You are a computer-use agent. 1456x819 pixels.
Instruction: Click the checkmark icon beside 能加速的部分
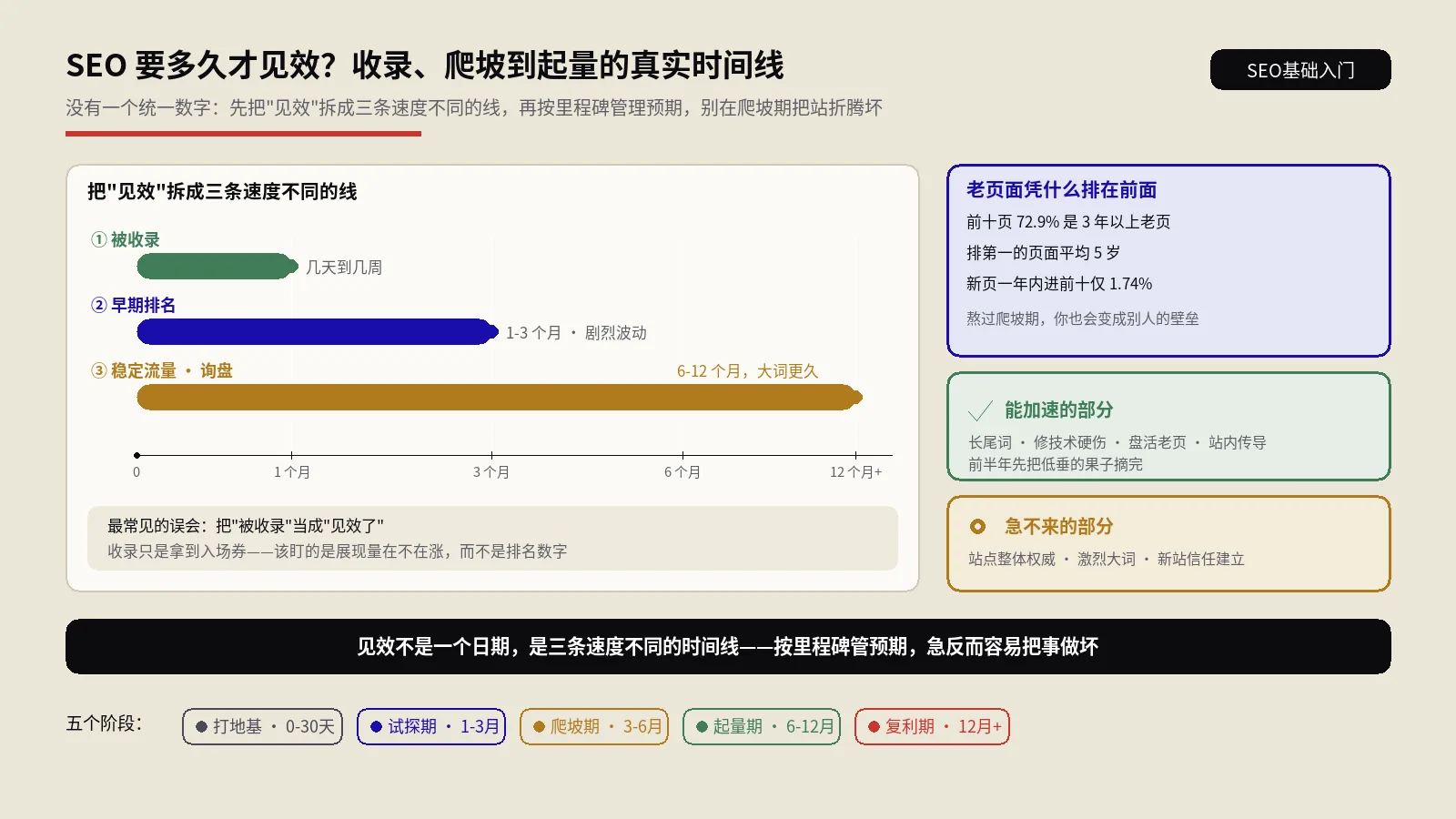(980, 411)
